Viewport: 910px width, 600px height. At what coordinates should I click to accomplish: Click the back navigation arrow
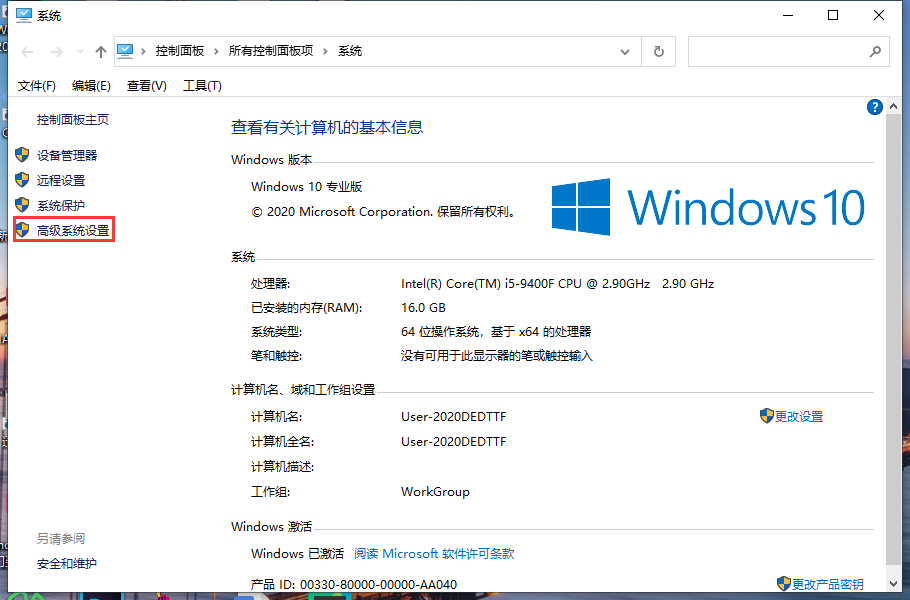(27, 51)
